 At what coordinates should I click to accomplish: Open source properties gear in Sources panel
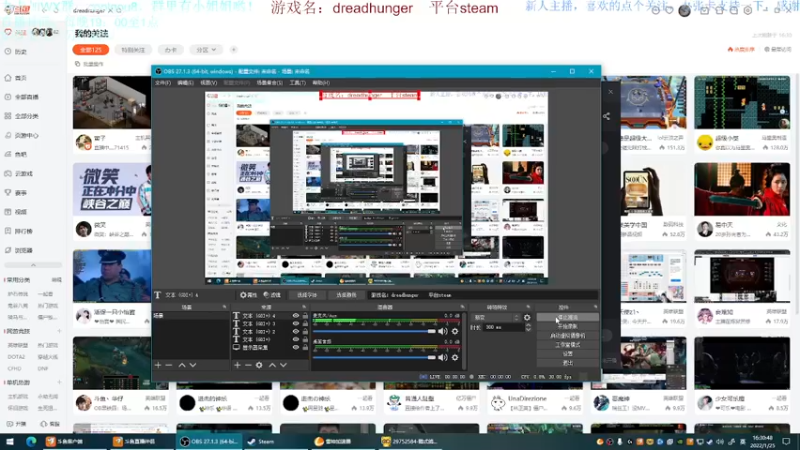259,365
